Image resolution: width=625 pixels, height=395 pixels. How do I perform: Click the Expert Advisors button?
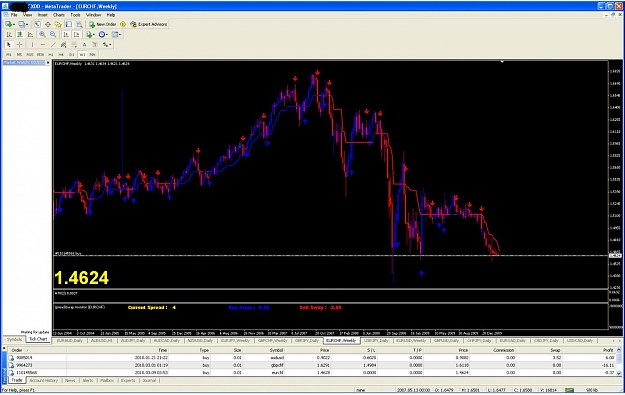click(x=149, y=24)
